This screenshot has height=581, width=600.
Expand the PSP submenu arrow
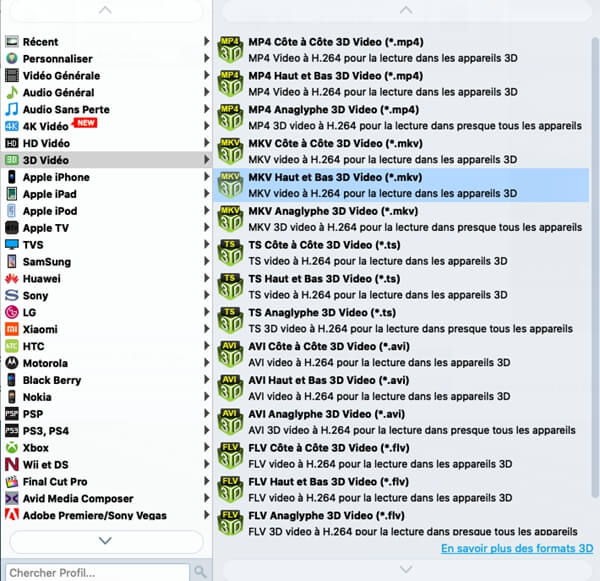206,413
